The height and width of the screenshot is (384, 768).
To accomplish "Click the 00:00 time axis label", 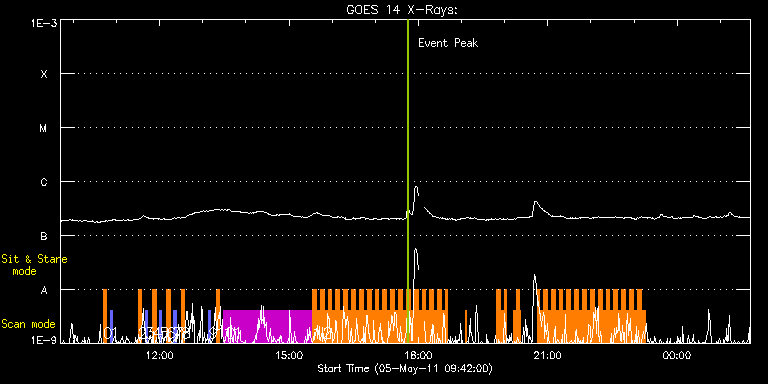I will point(677,355).
